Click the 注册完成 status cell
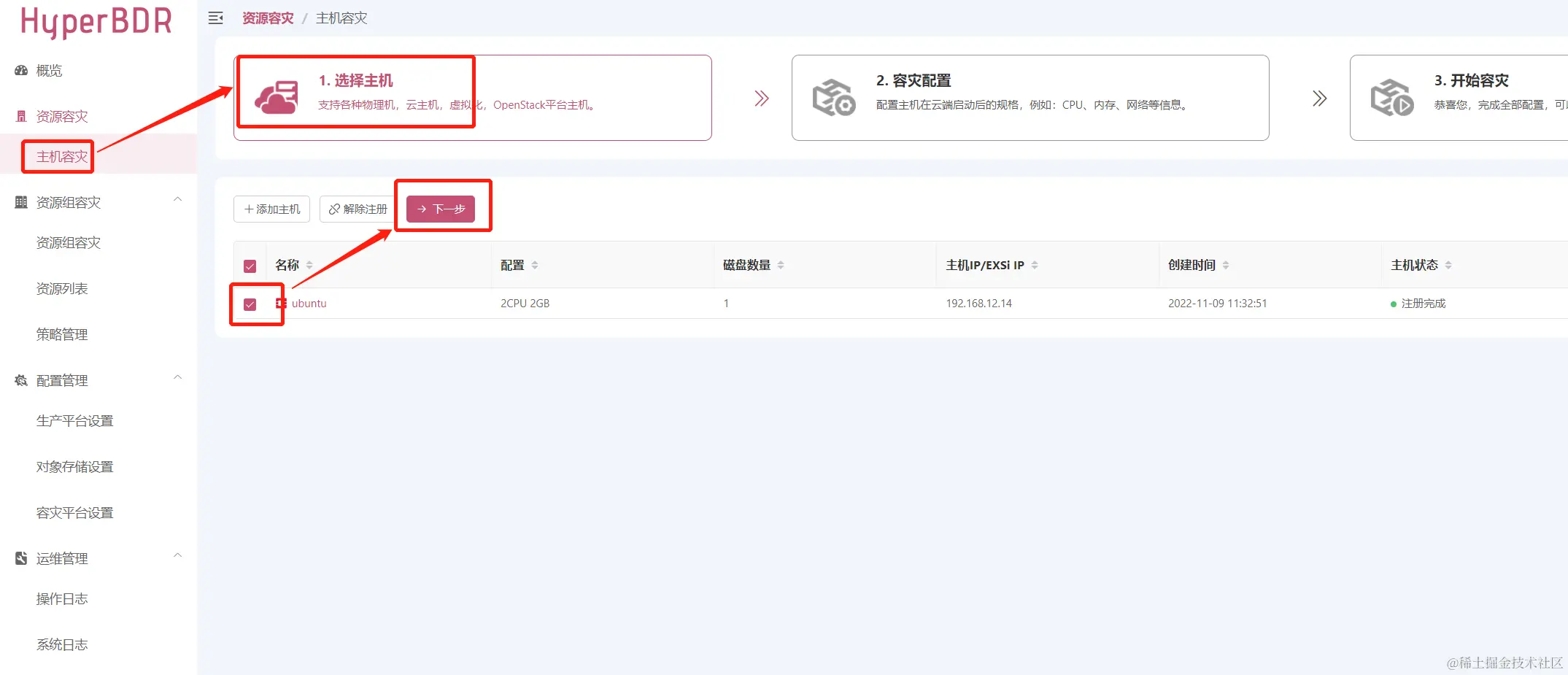The width and height of the screenshot is (1568, 675). (1418, 304)
